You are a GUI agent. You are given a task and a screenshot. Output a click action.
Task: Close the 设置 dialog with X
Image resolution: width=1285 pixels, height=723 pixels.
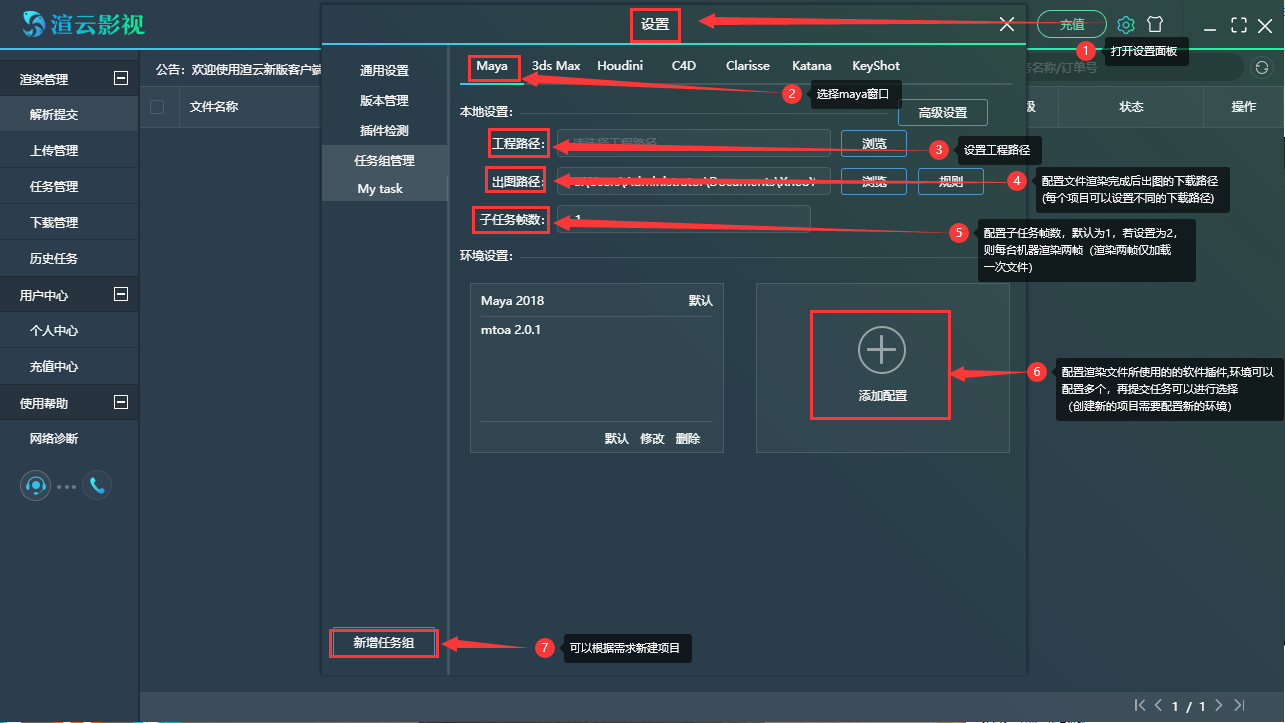click(1007, 25)
